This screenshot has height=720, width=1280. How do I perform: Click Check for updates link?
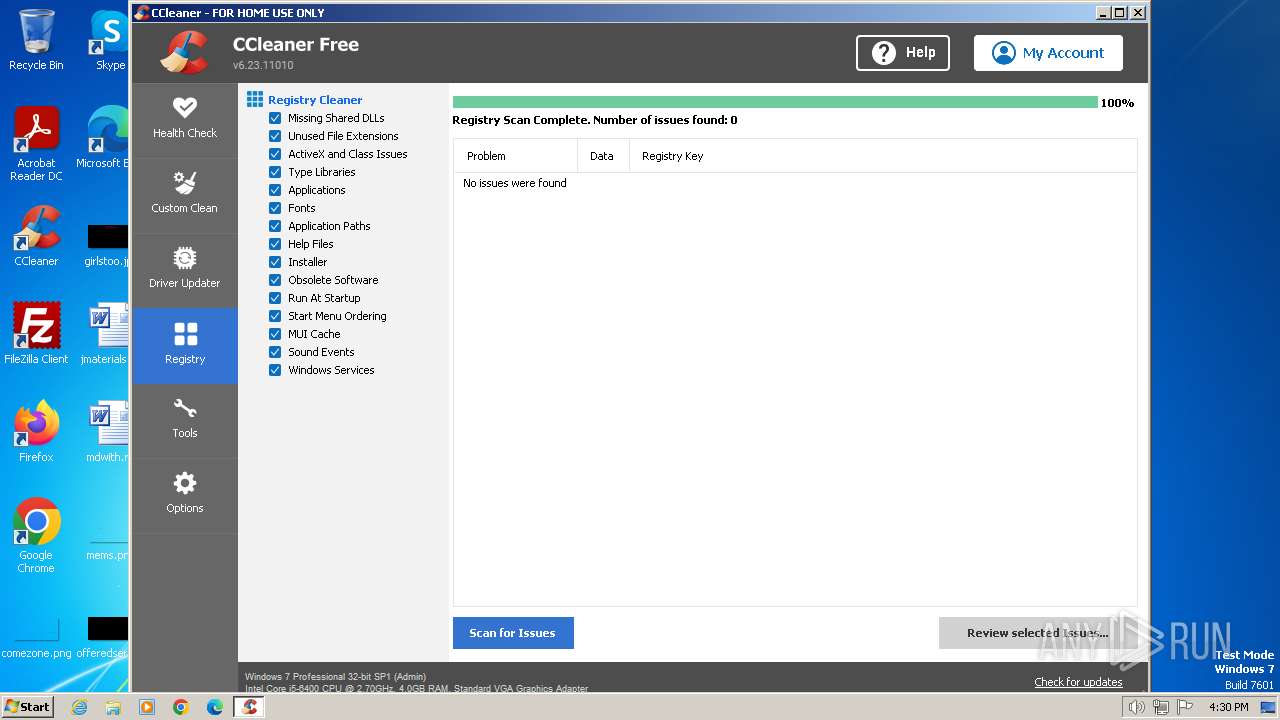coord(1078,682)
